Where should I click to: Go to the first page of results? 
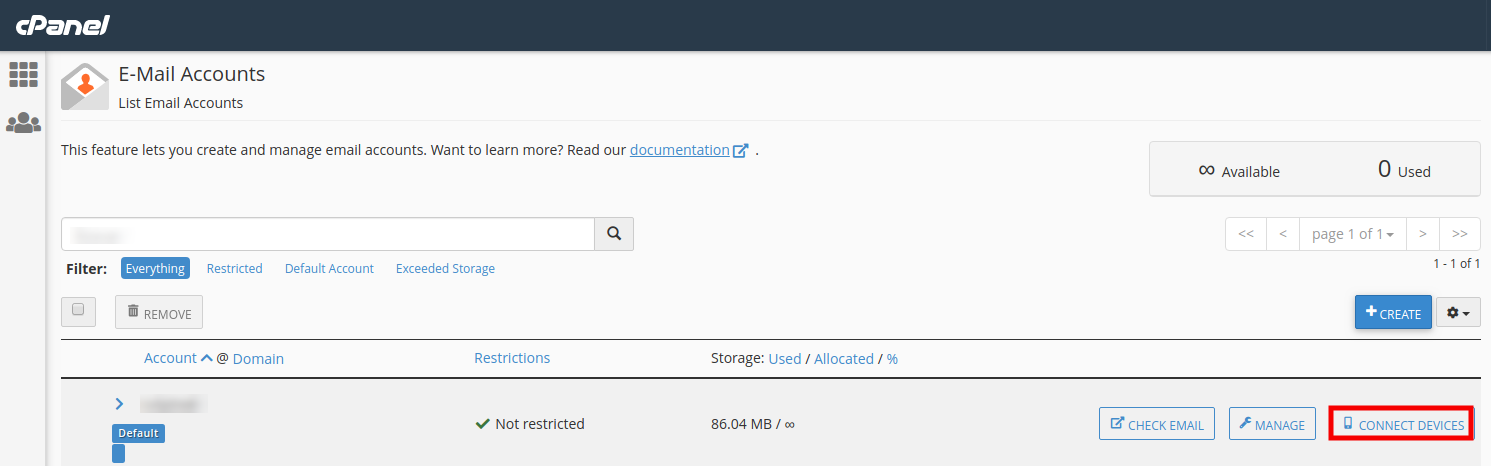pyautogui.click(x=1246, y=234)
